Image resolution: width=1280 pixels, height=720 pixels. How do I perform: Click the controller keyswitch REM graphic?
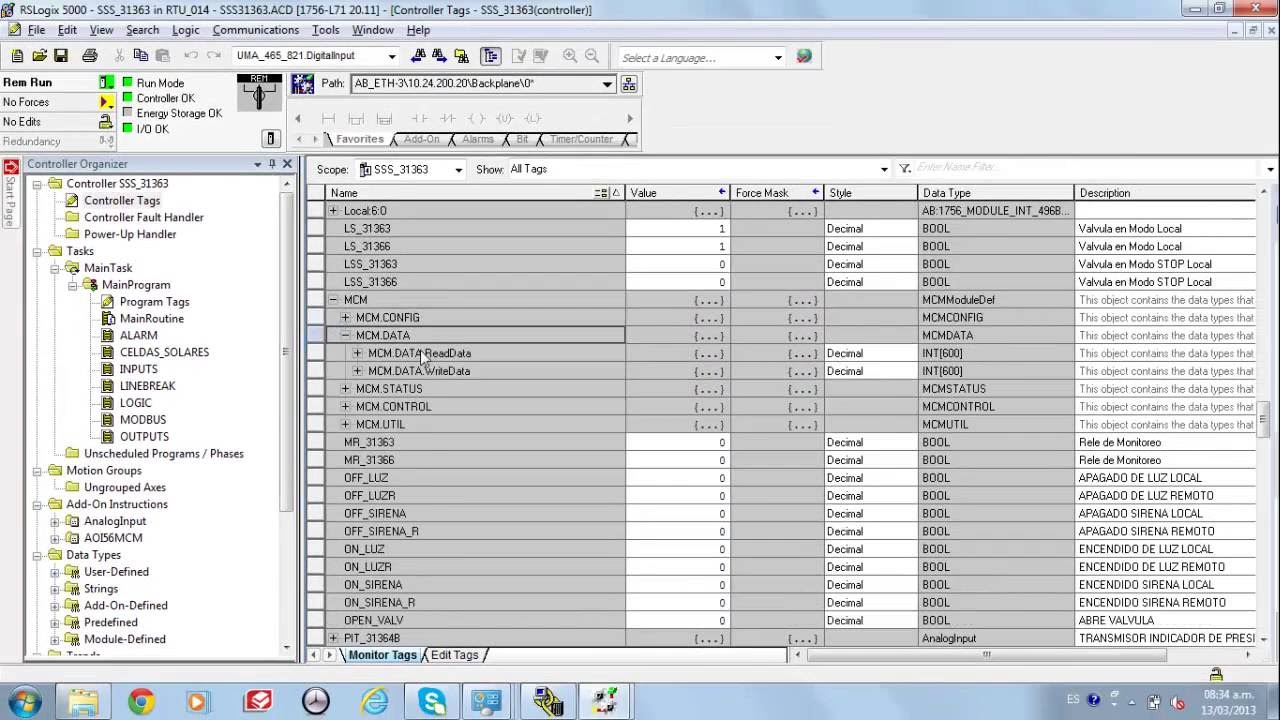coord(260,93)
